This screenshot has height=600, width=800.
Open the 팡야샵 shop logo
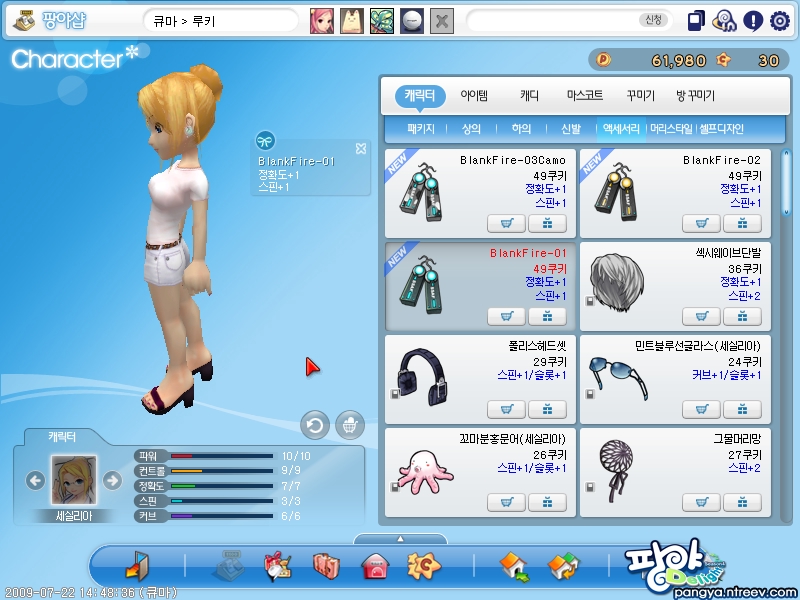pos(49,21)
